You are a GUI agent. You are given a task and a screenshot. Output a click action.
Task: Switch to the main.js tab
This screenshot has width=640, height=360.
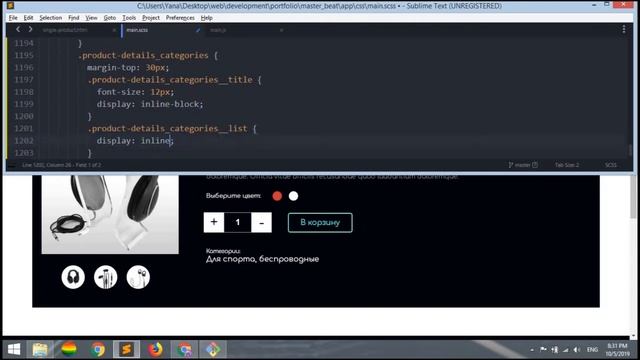pyautogui.click(x=218, y=30)
